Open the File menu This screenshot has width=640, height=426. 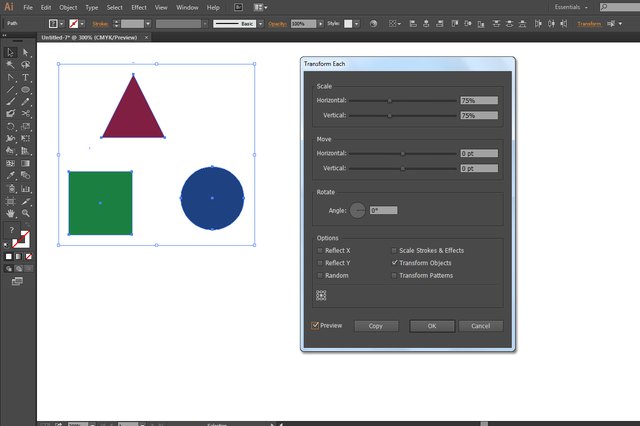pyautogui.click(x=28, y=7)
